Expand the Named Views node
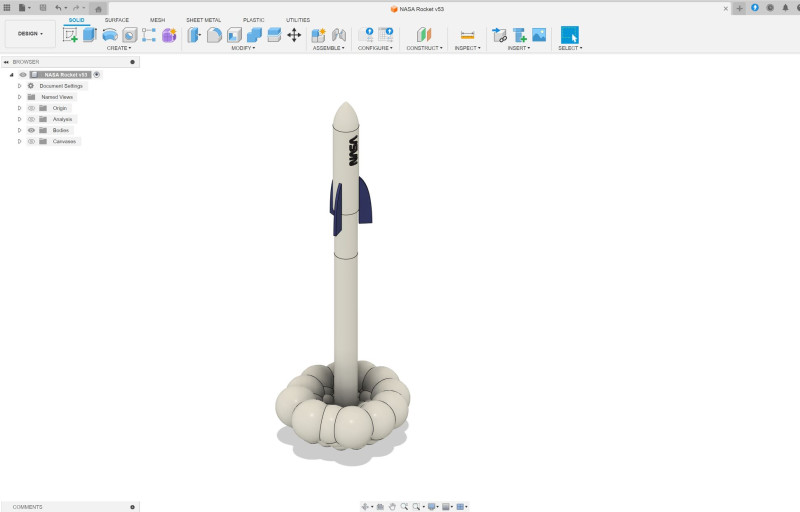This screenshot has height=512, width=800. (19, 97)
